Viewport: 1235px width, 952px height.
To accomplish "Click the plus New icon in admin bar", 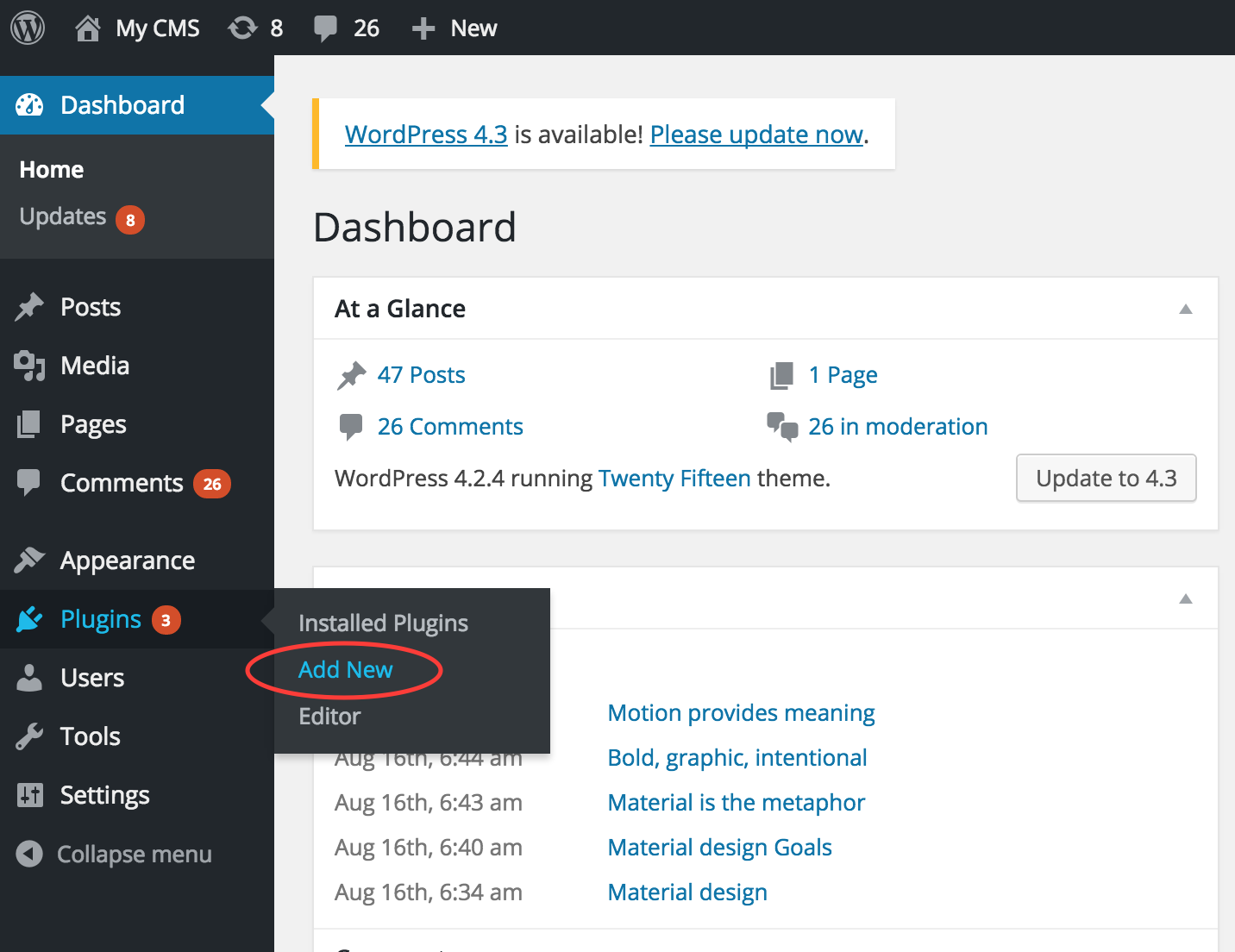I will click(x=423, y=28).
